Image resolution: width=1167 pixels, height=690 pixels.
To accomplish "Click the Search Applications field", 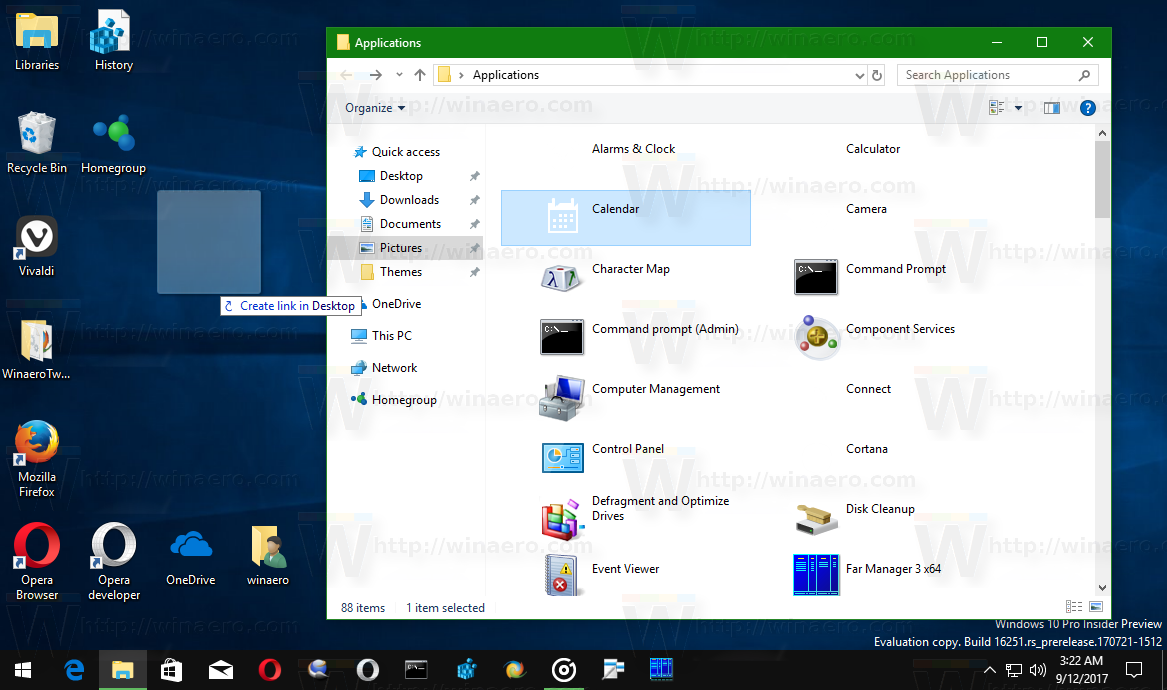I will tap(985, 75).
